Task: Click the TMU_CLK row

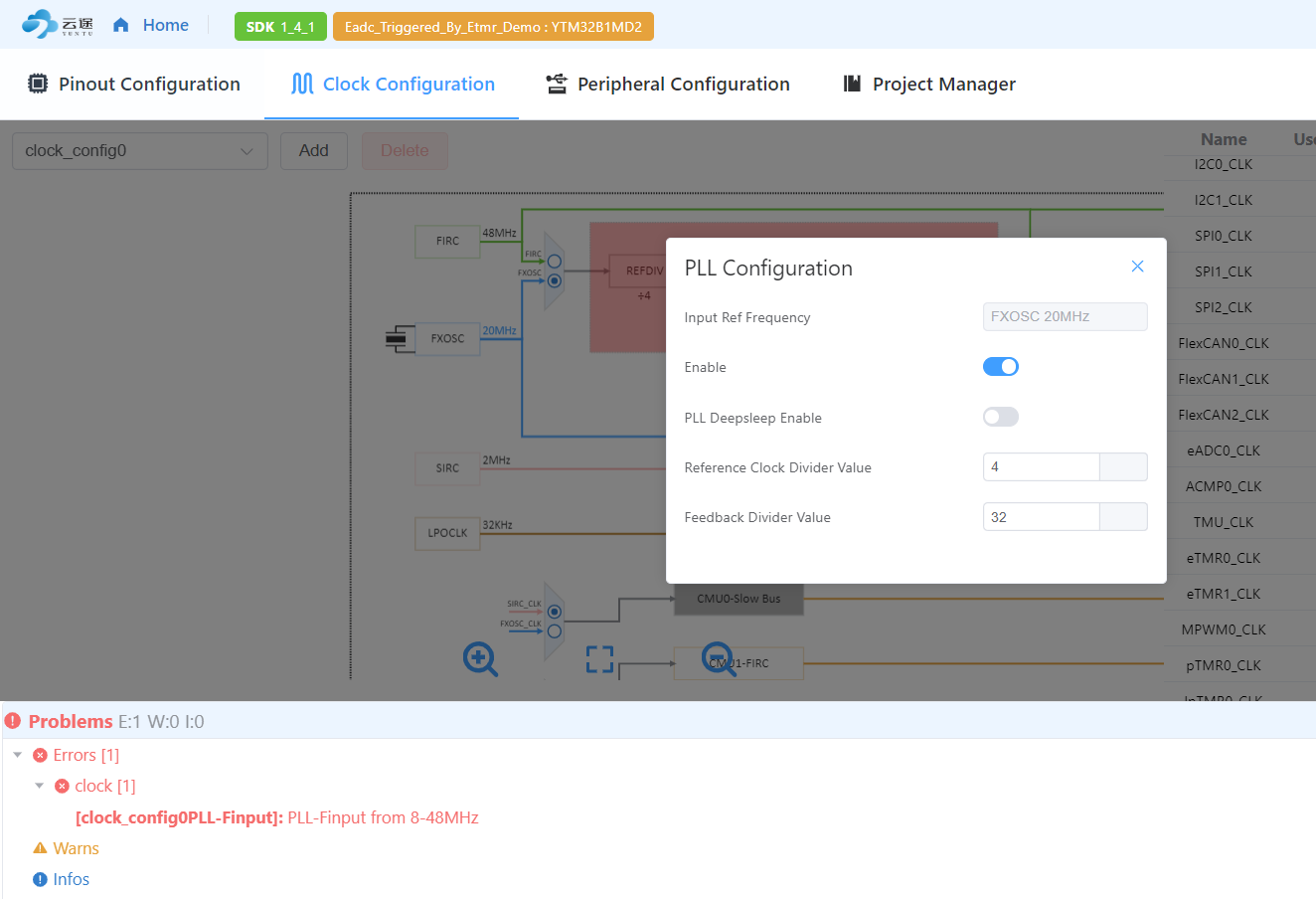Action: (1239, 522)
